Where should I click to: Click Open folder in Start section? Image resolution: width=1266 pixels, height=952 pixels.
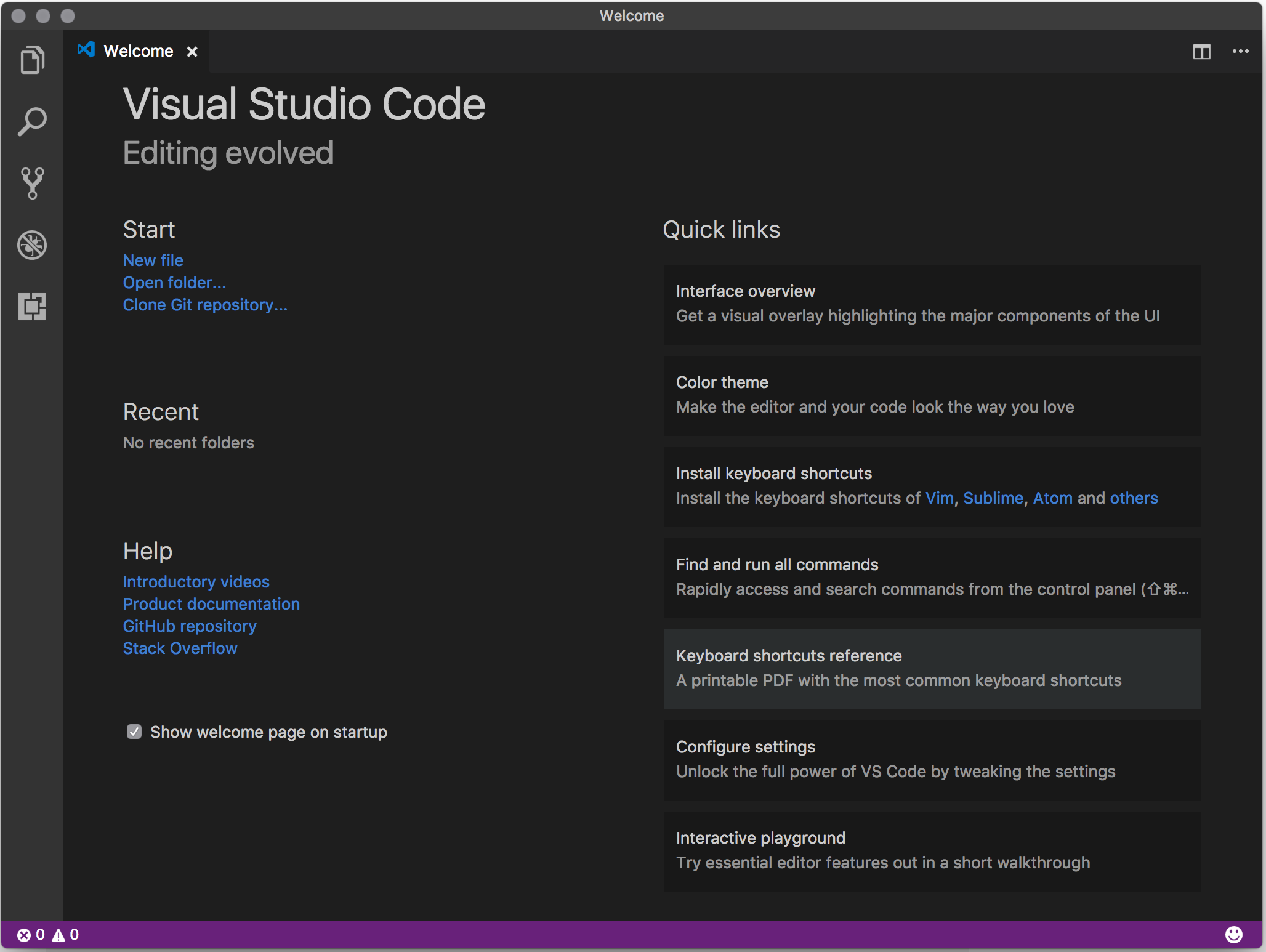174,283
